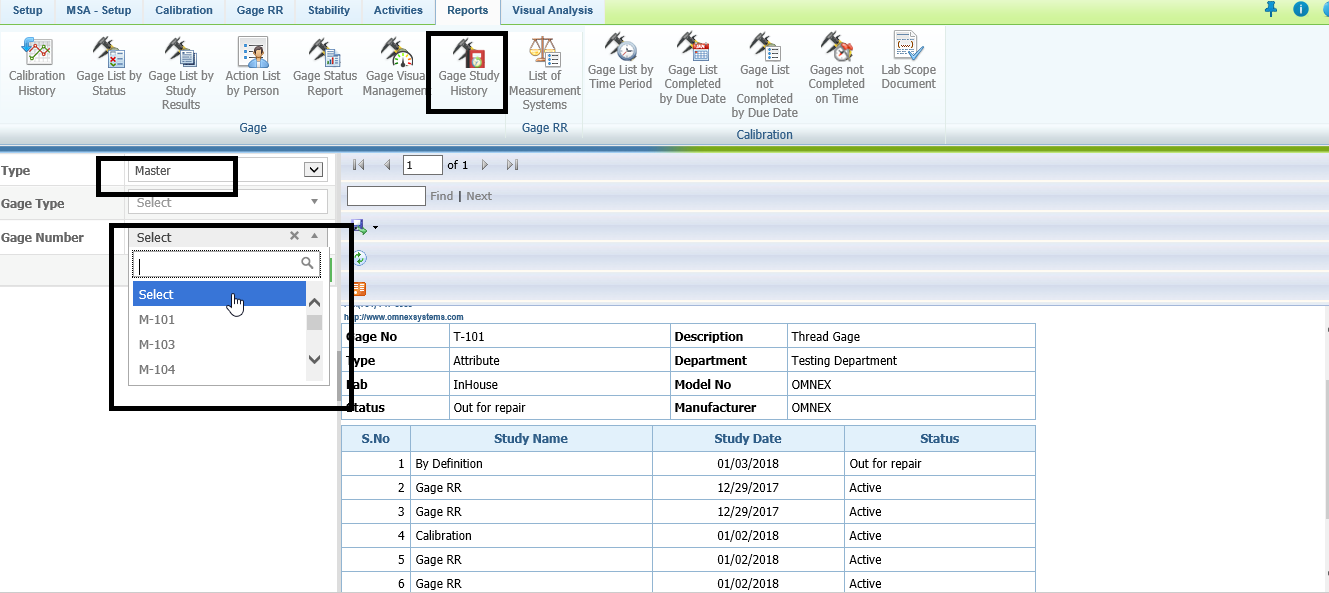Pick the highlighted Select option in list

click(219, 294)
